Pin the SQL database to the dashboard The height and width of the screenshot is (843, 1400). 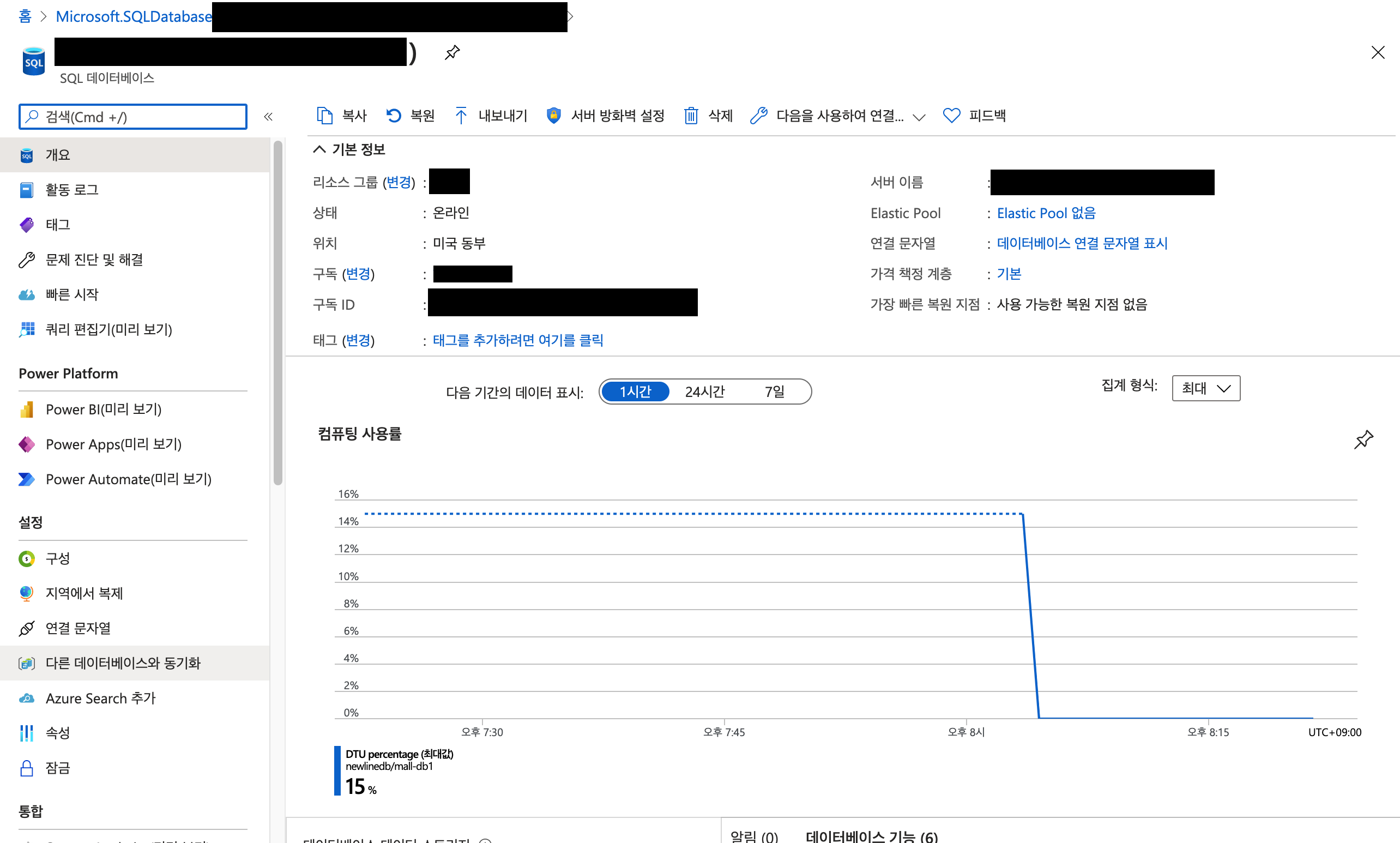click(x=452, y=53)
